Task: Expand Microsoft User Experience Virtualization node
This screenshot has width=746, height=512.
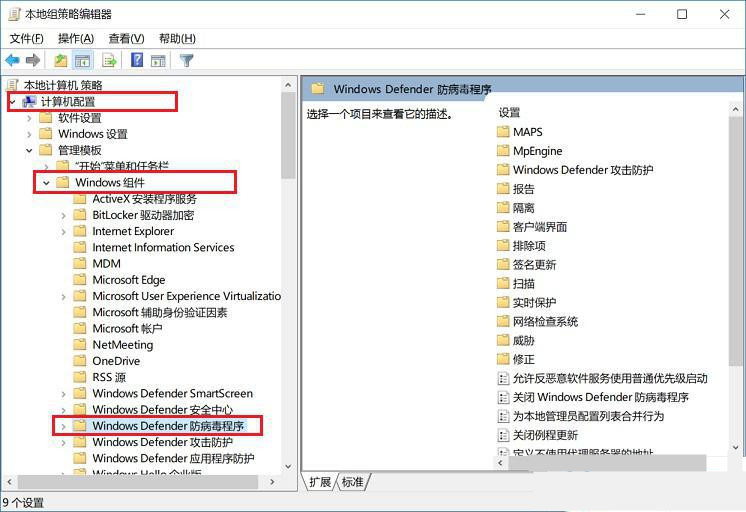Action: point(63,296)
